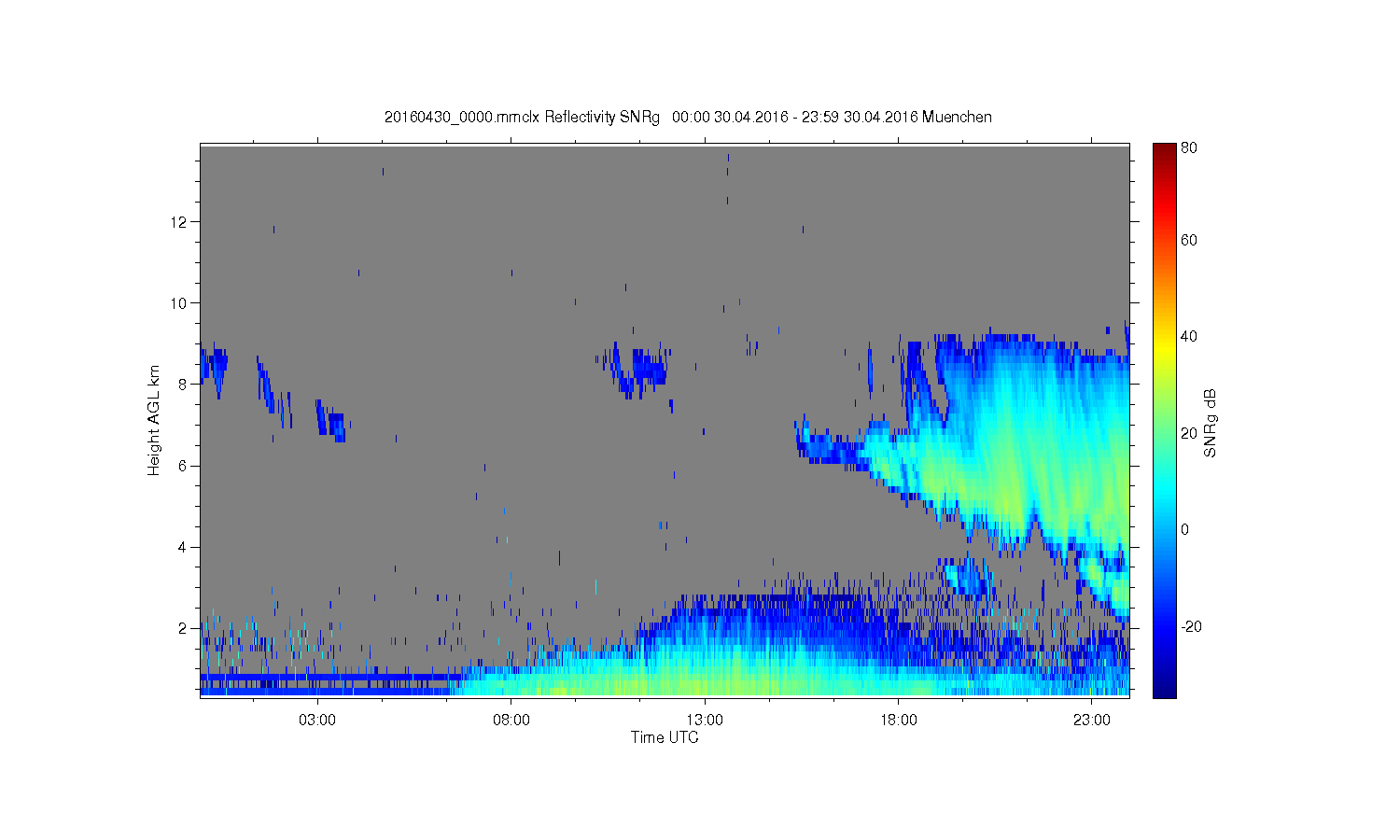This screenshot has width=1400, height=840.
Task: Click the colorbar value label 40
Action: (x=1189, y=337)
